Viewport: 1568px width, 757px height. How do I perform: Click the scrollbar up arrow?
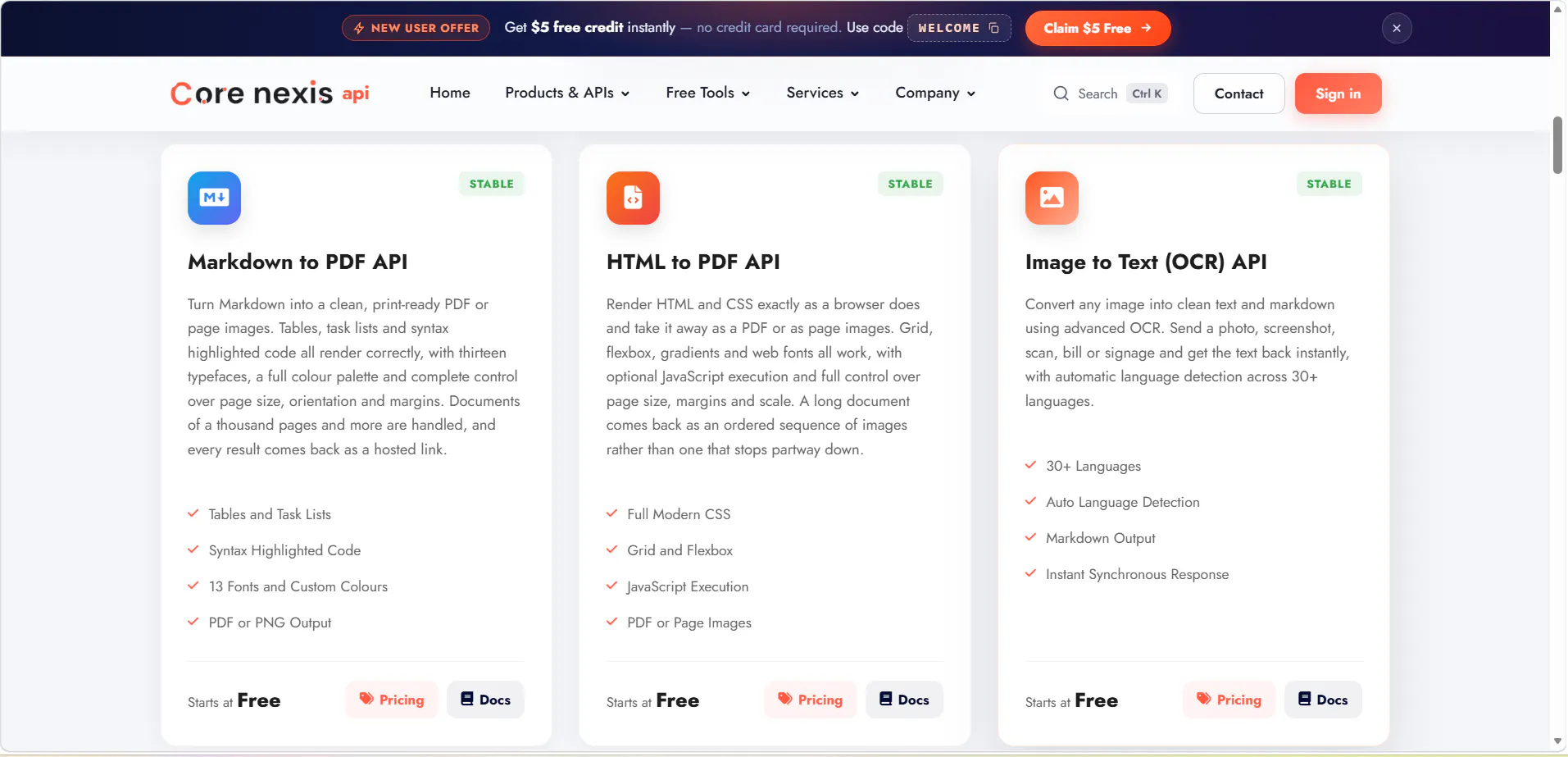tap(1558, 9)
